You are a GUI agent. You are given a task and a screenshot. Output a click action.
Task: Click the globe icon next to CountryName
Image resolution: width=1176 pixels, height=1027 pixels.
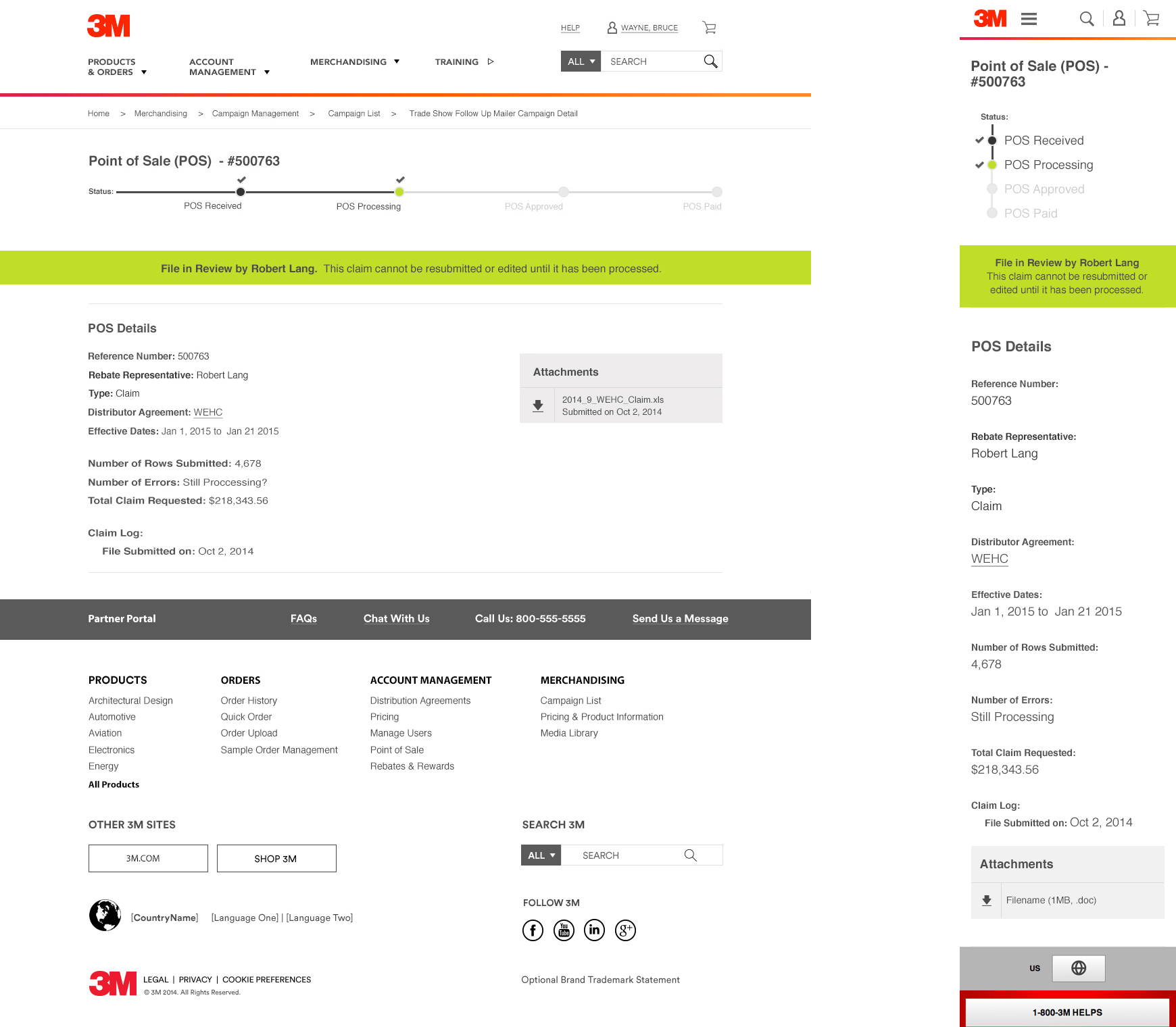point(105,916)
